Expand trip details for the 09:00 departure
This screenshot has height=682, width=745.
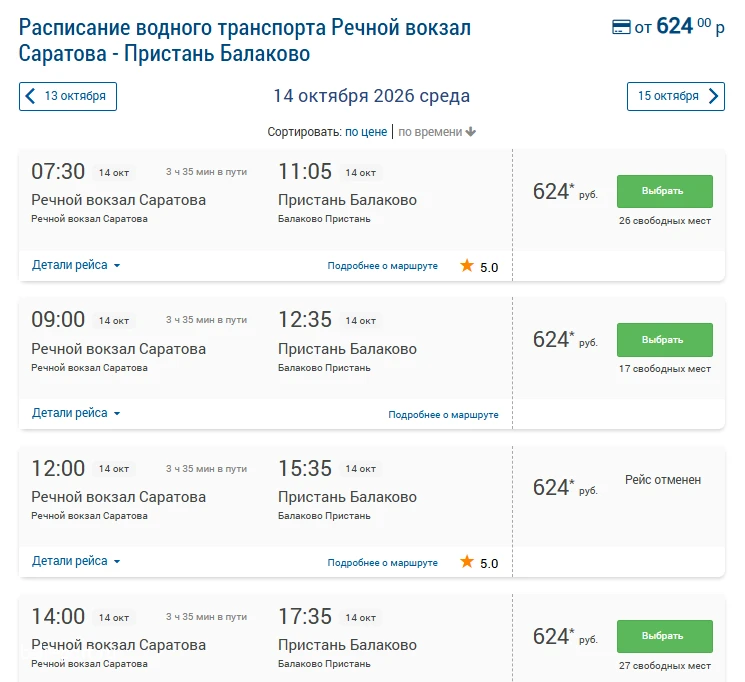click(x=76, y=413)
